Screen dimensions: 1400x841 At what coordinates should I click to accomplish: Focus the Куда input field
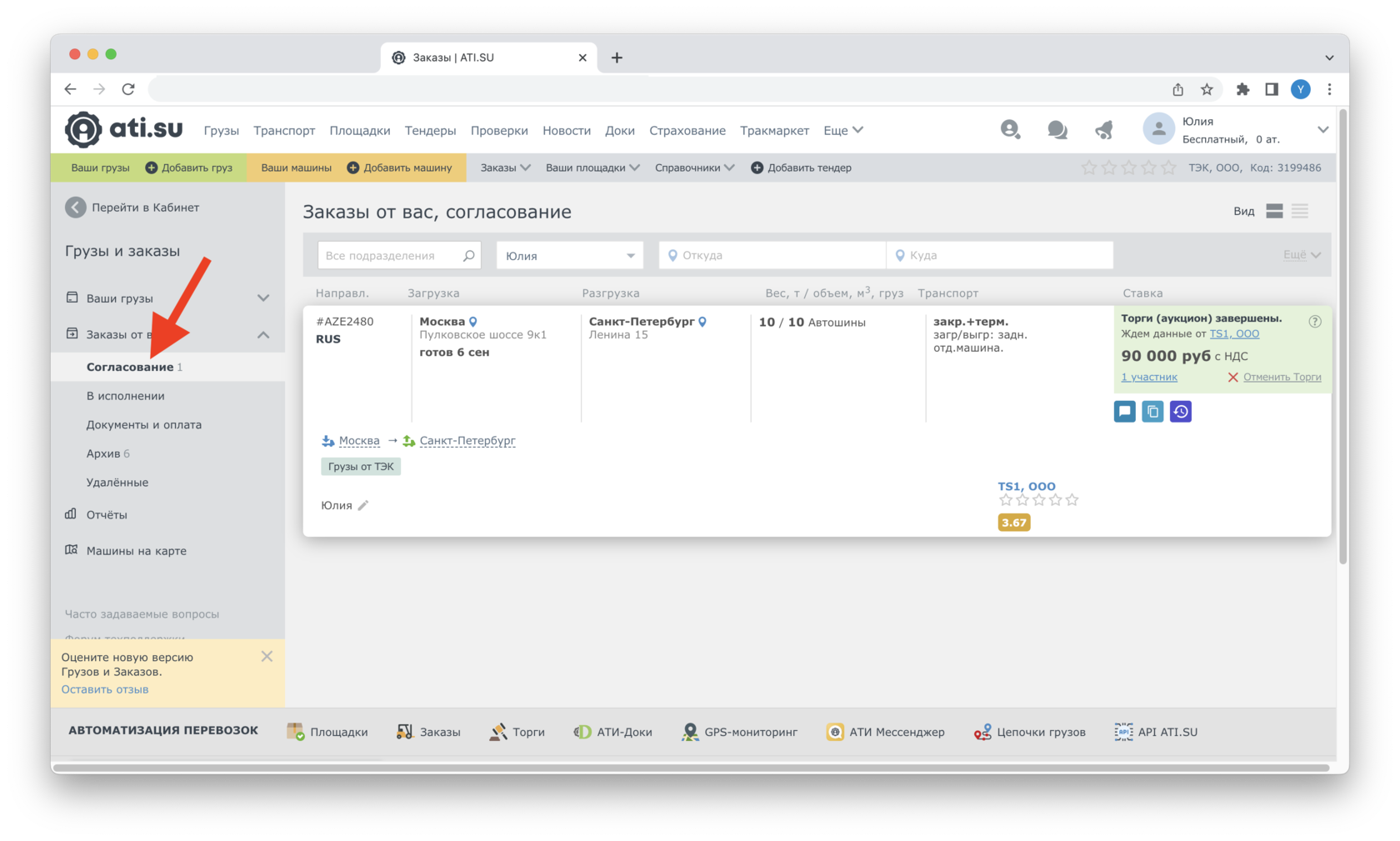click(1000, 255)
